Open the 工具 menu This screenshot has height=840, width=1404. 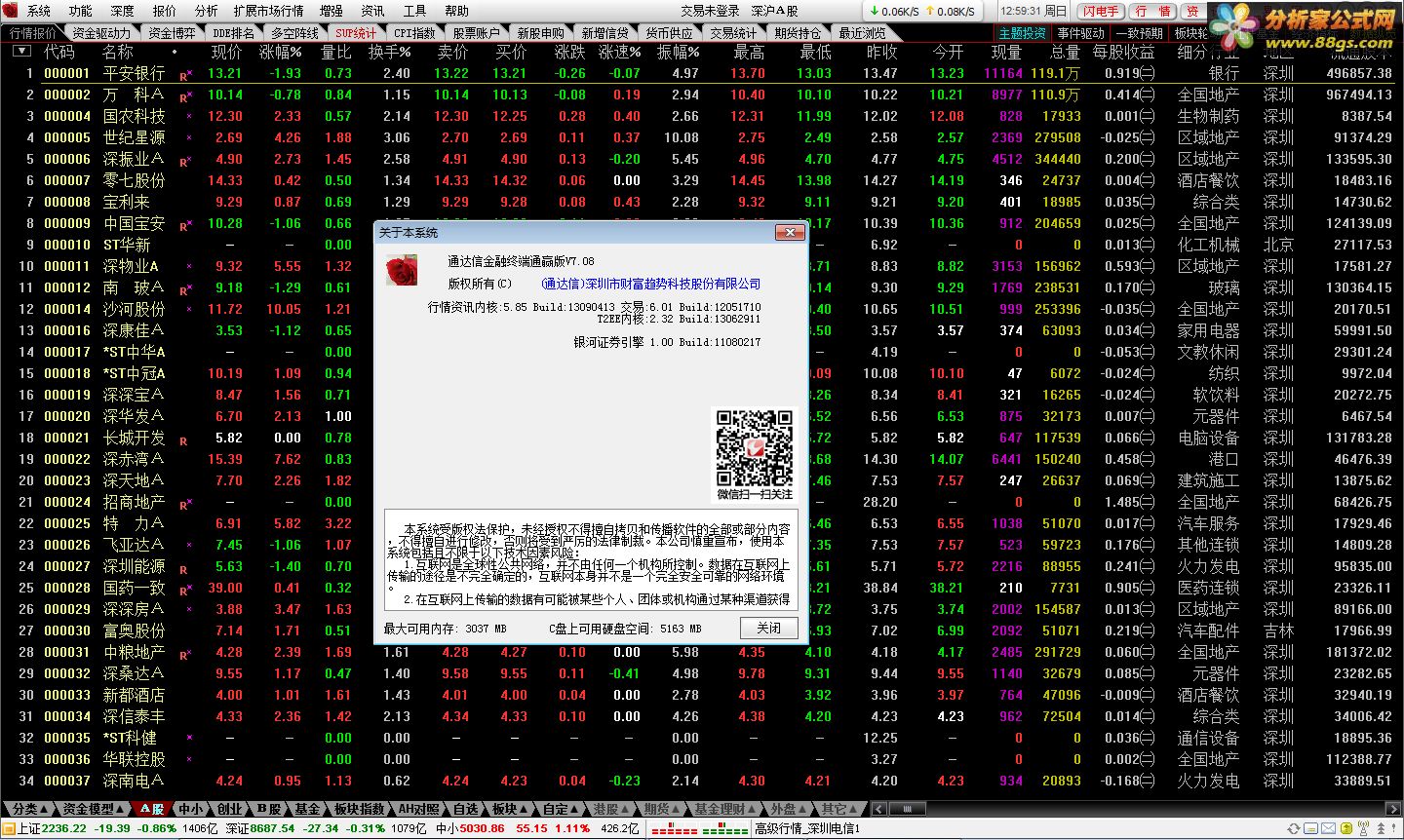pos(414,11)
